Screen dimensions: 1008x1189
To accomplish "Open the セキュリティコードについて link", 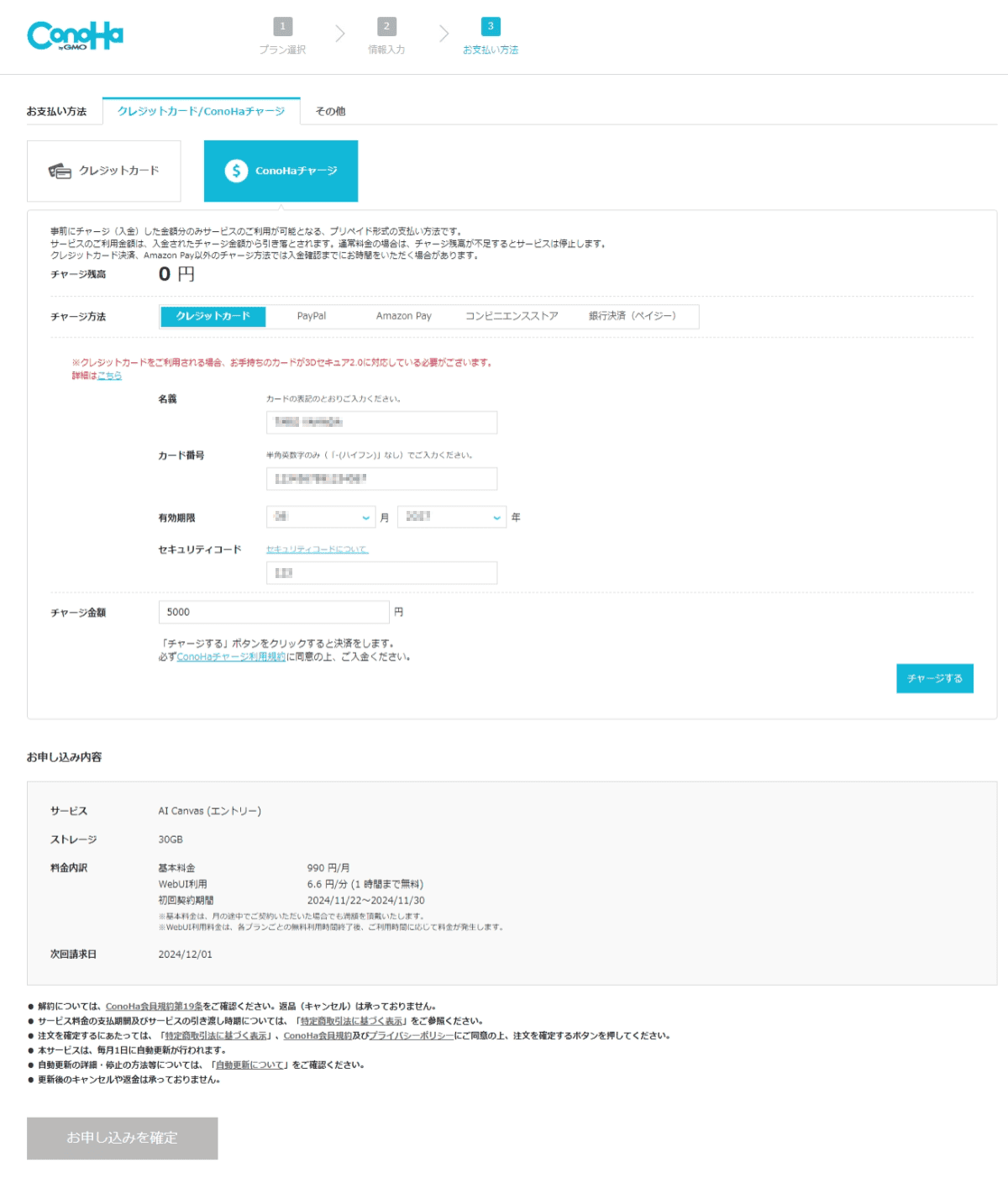I will (318, 550).
